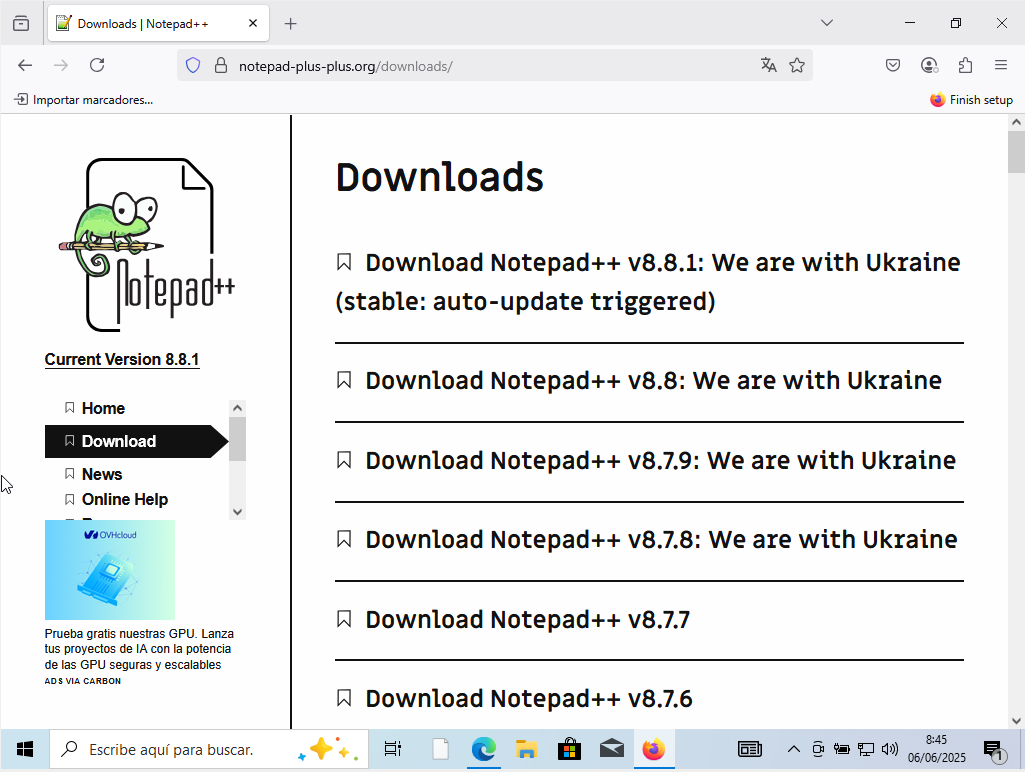Open the Extensions panel
1025x772 pixels.
(966, 65)
